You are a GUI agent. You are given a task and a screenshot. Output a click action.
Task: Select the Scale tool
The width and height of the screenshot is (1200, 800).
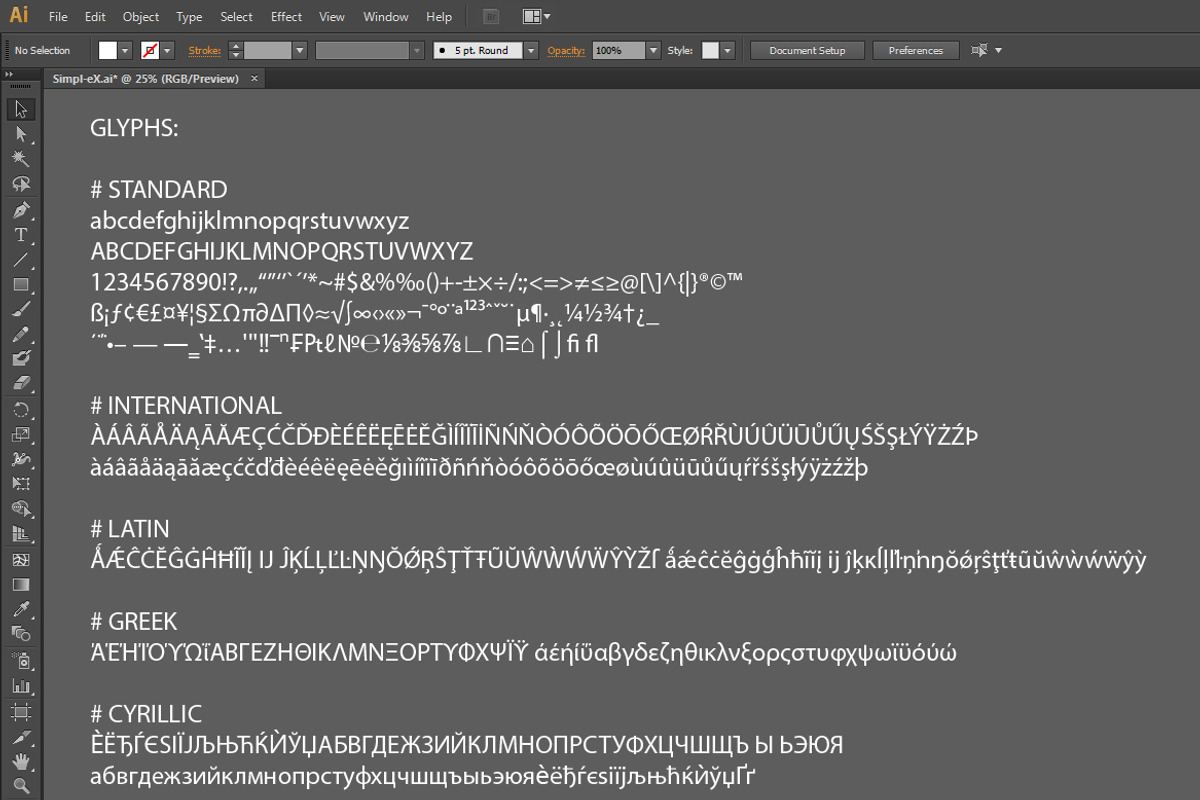click(21, 435)
